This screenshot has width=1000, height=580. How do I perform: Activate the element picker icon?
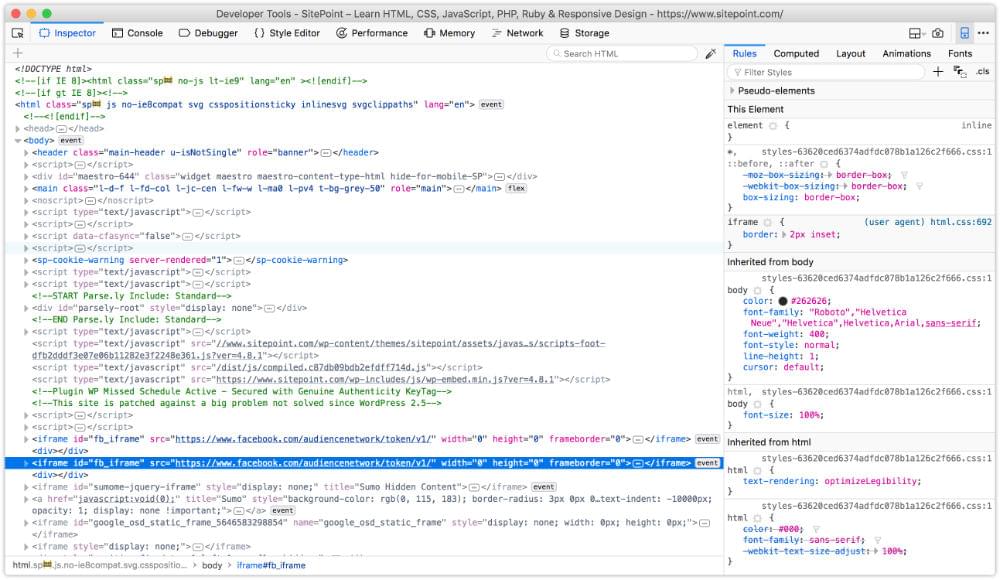click(17, 33)
